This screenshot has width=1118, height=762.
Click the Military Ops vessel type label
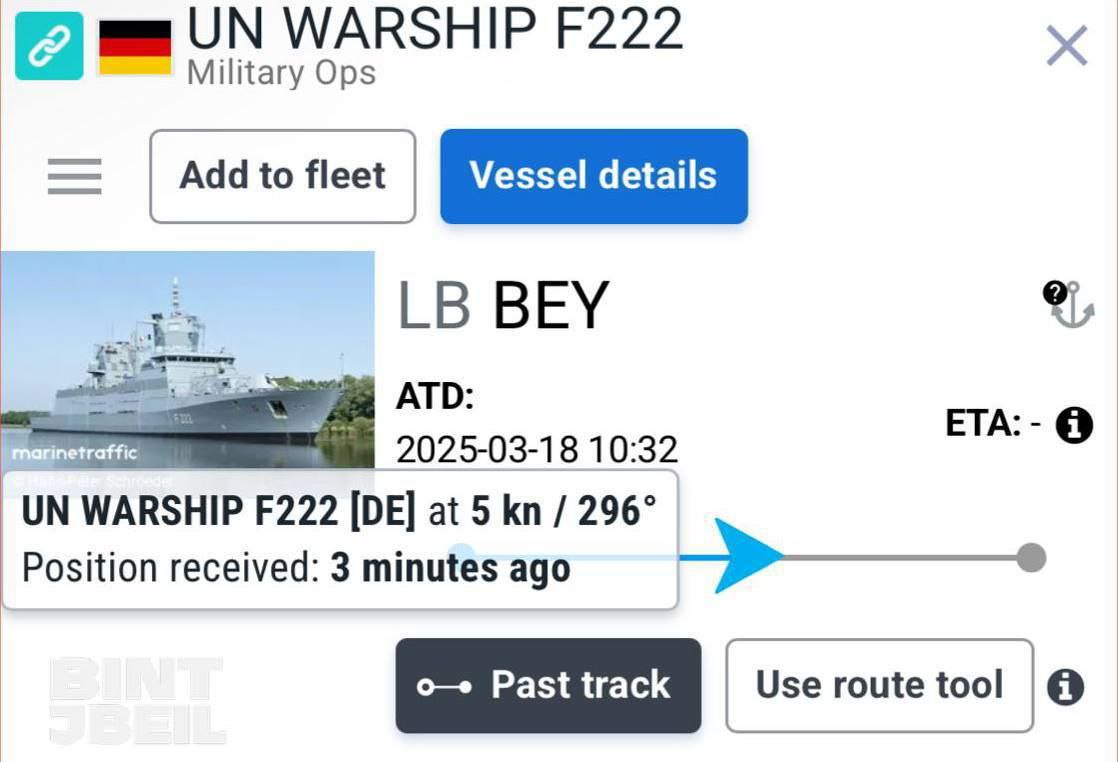[x=281, y=73]
